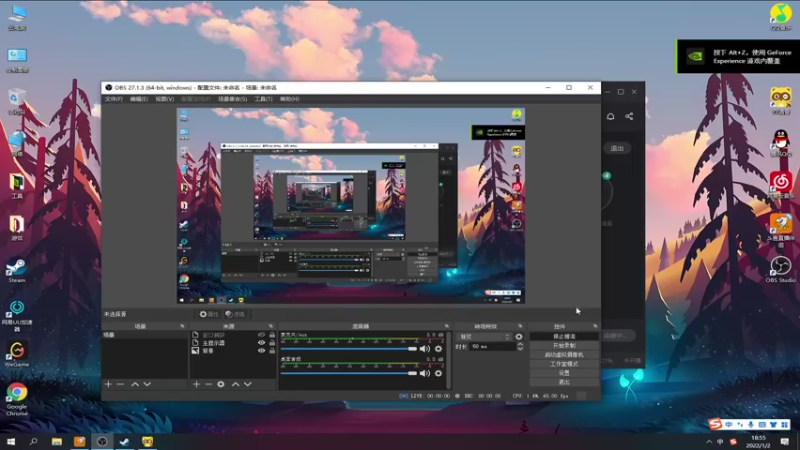Viewport: 800px width, 450px height.
Task: Pop out the Scenes dock panel
Action: coord(182,326)
